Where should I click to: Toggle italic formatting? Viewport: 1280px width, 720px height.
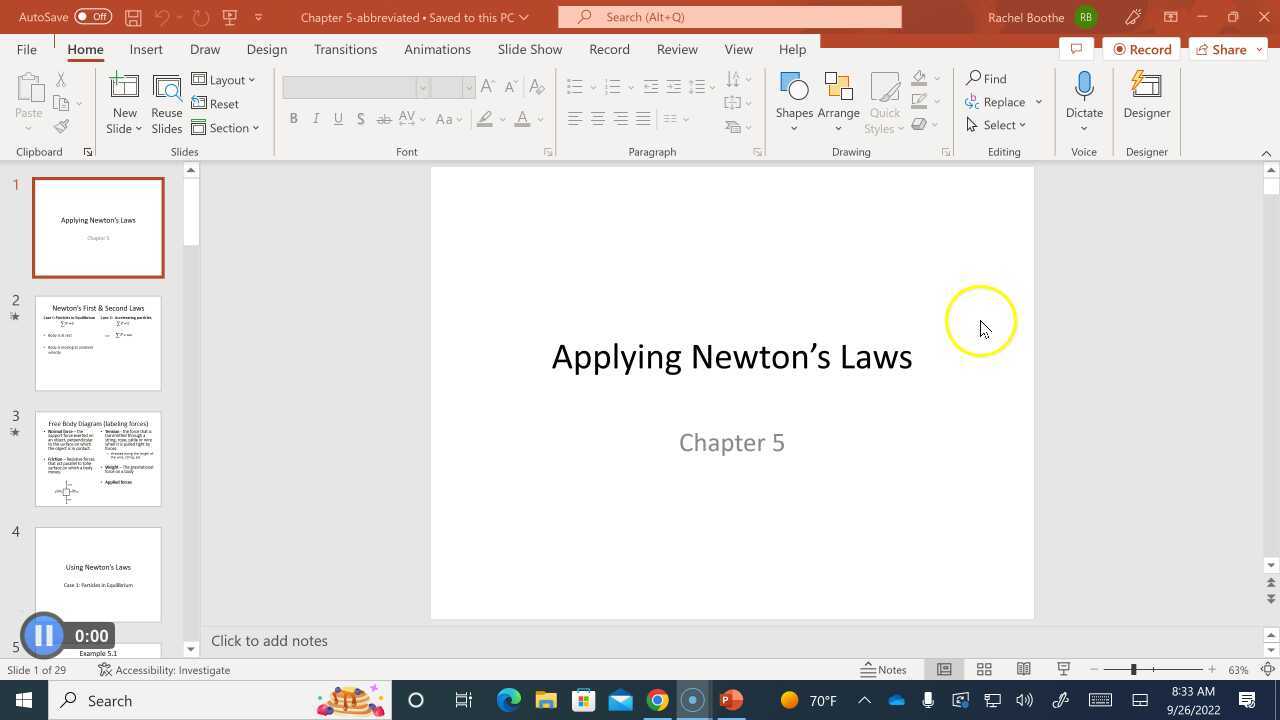(x=315, y=118)
